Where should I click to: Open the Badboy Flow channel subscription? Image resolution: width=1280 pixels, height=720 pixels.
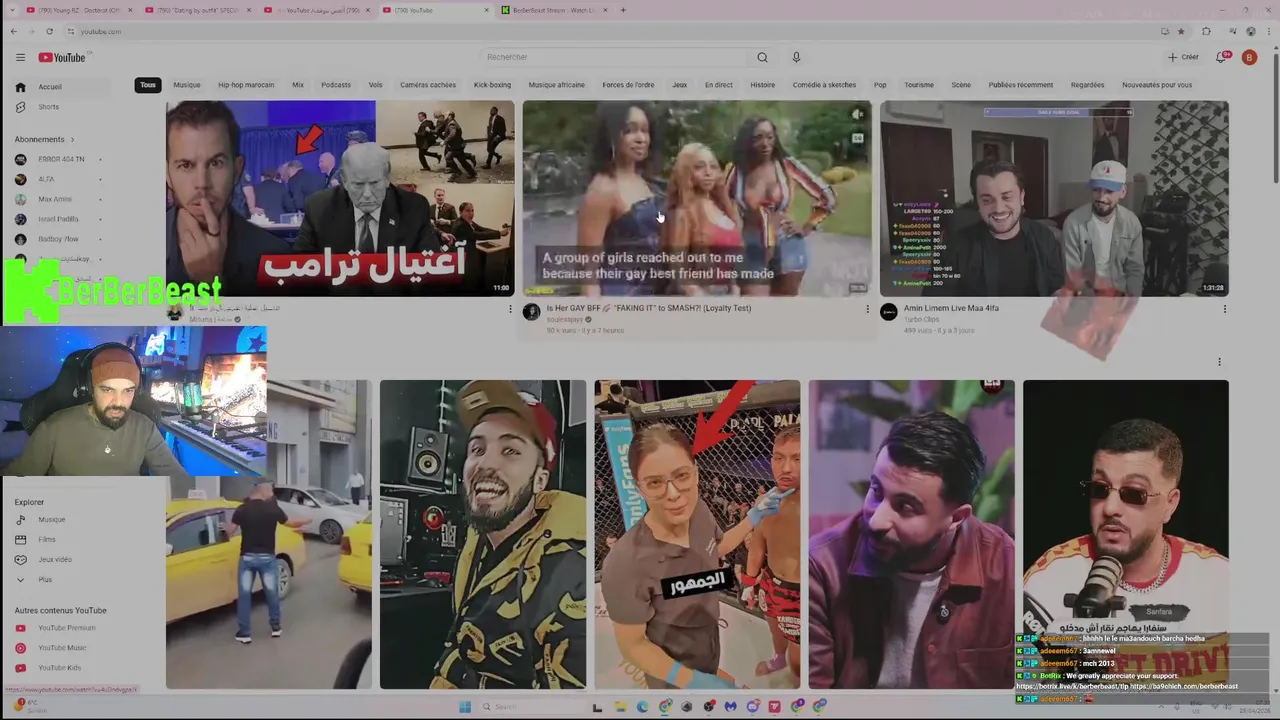click(60, 239)
